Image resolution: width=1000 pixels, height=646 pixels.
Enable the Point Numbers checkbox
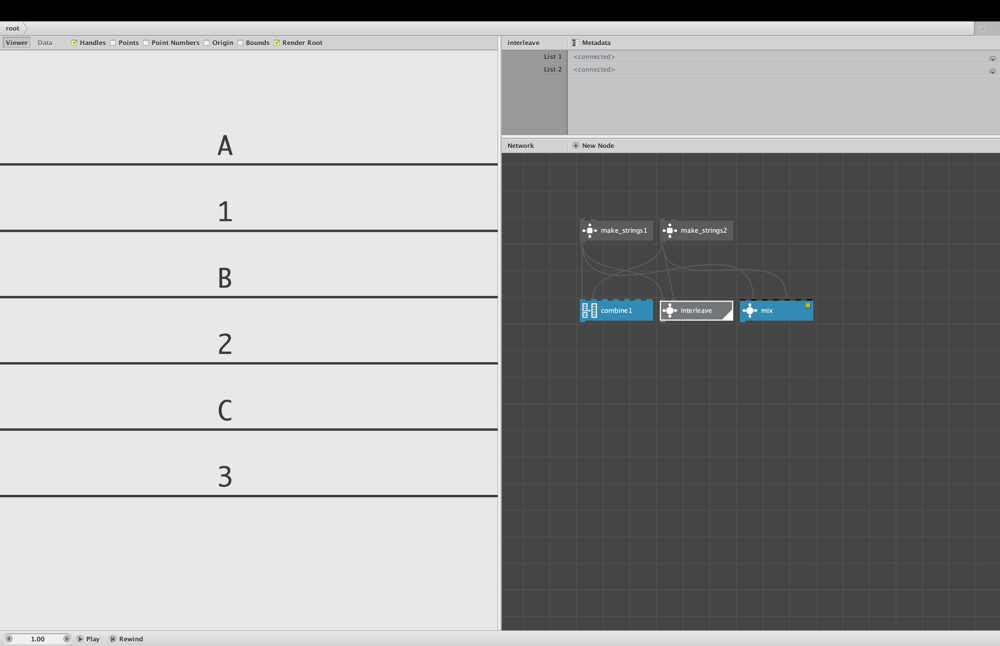tap(146, 43)
